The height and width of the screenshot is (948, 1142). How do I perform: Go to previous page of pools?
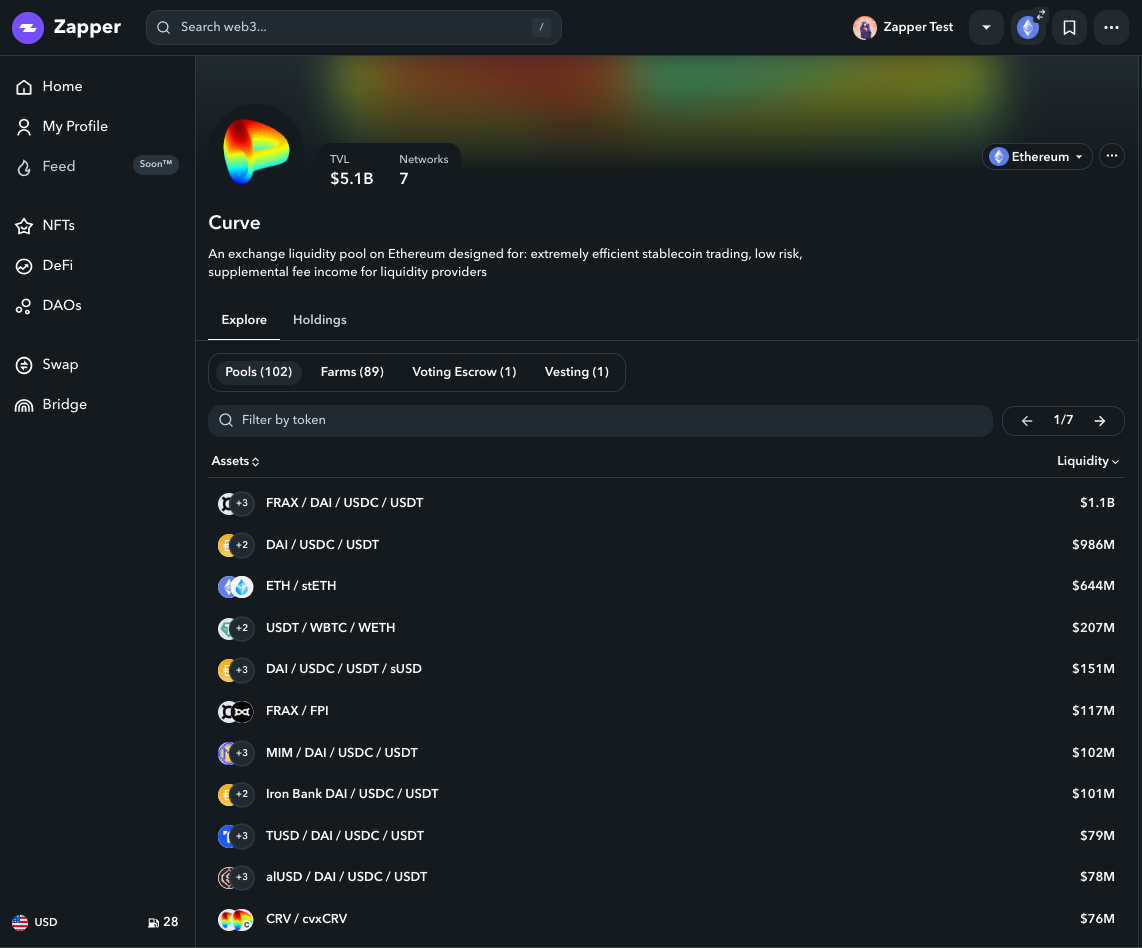point(1027,421)
